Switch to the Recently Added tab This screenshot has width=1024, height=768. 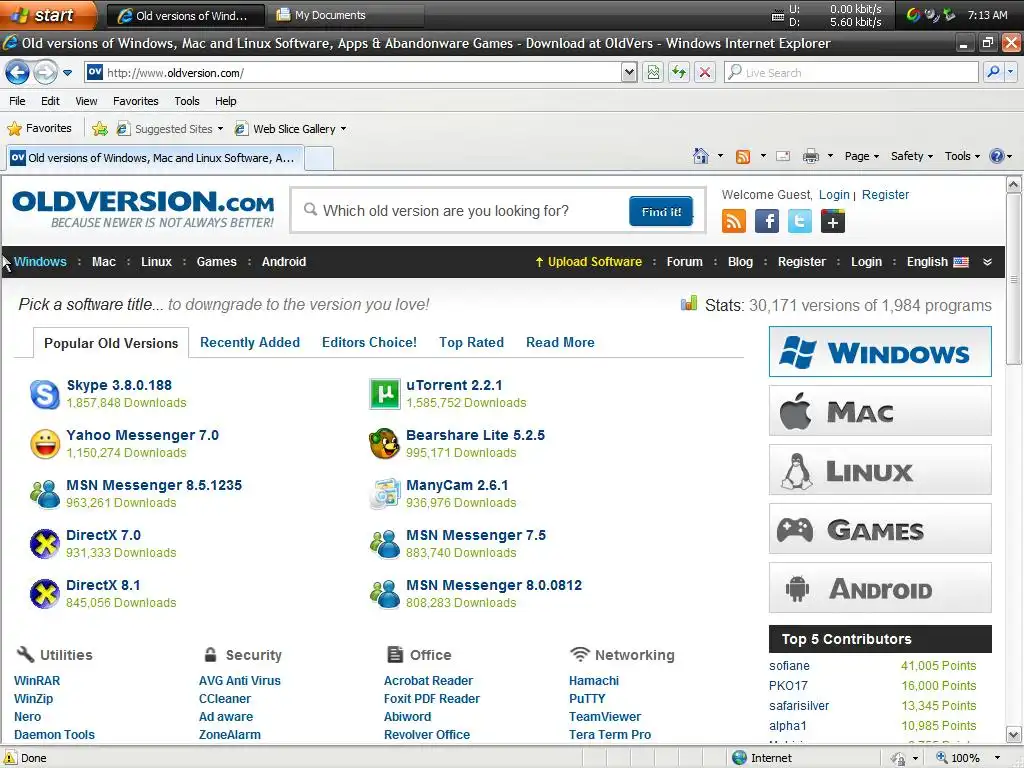click(249, 342)
